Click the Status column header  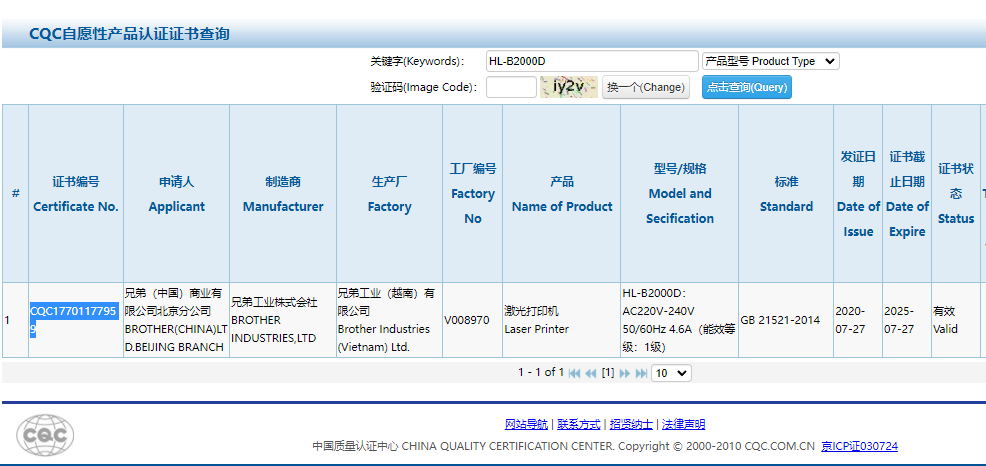[956, 194]
